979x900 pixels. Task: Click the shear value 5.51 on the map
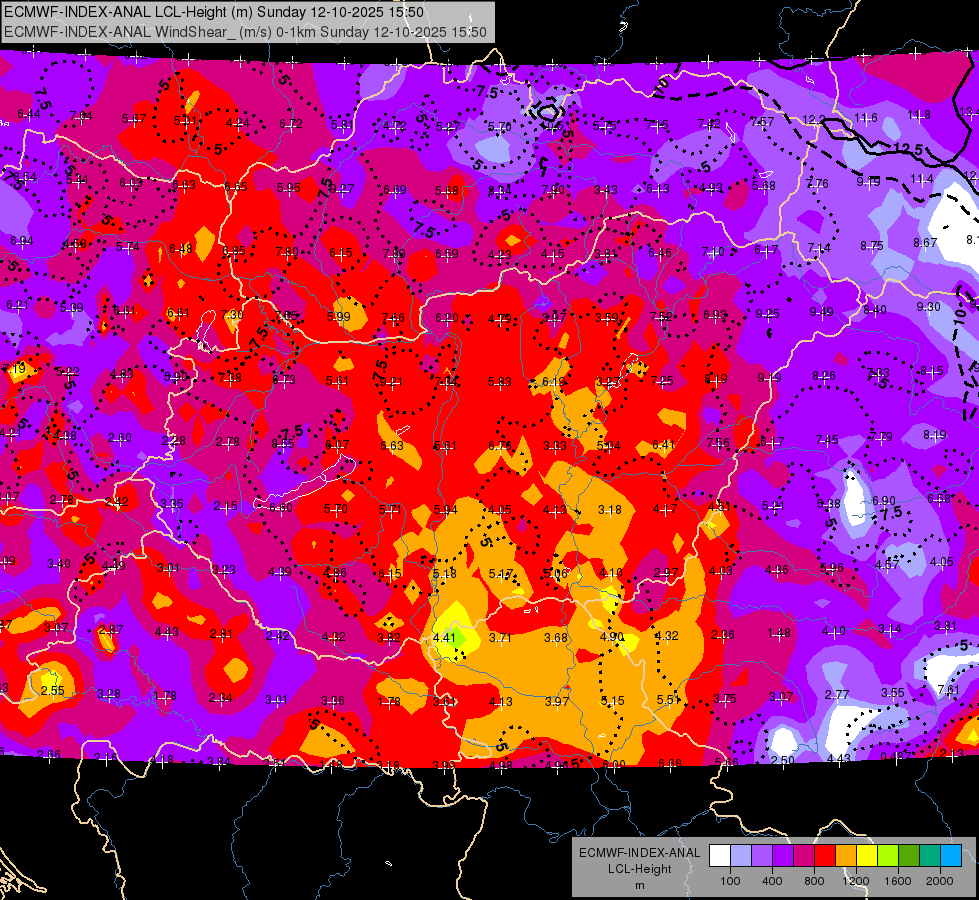[668, 700]
